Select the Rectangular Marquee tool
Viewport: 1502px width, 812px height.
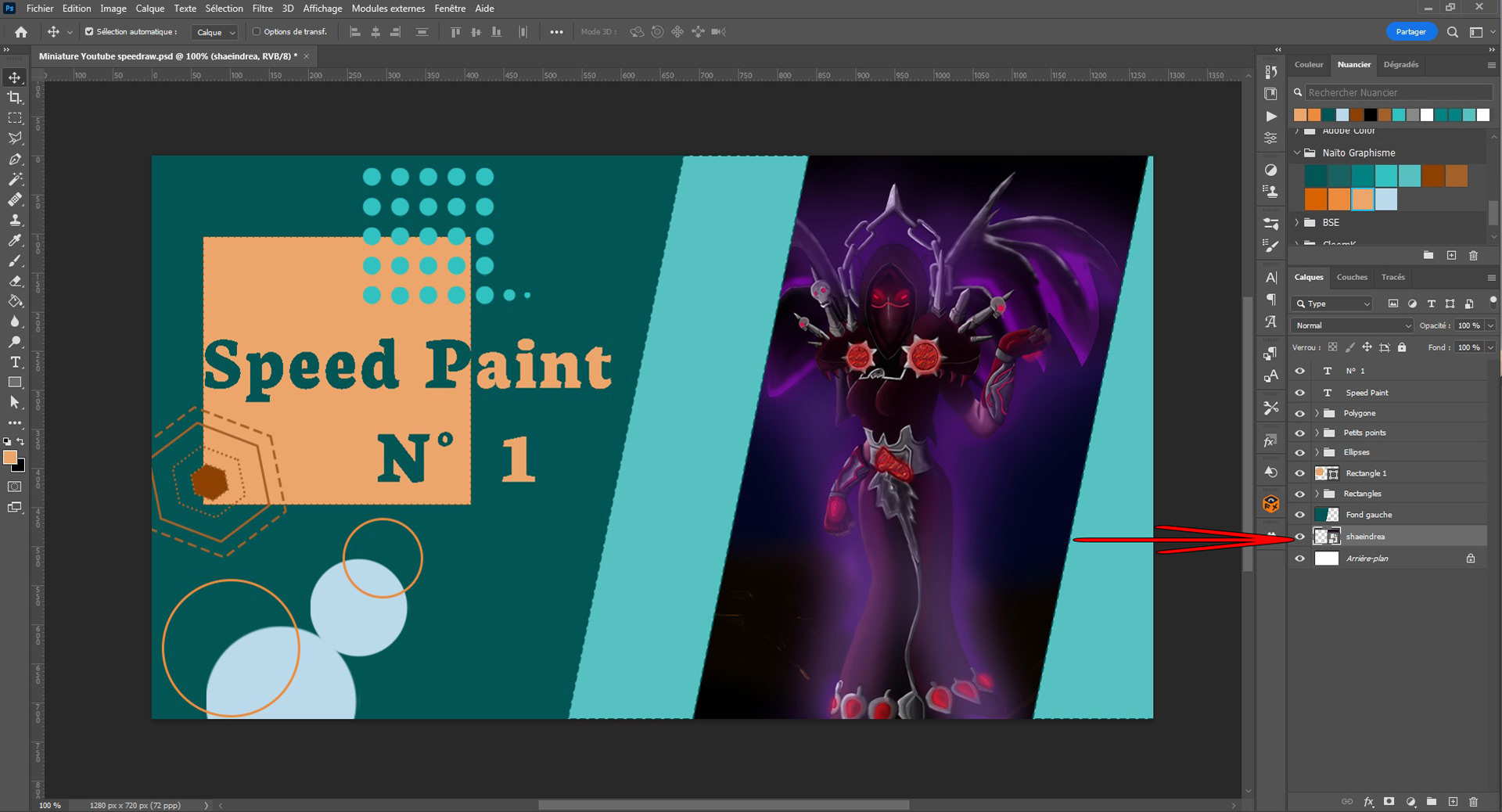(15, 118)
